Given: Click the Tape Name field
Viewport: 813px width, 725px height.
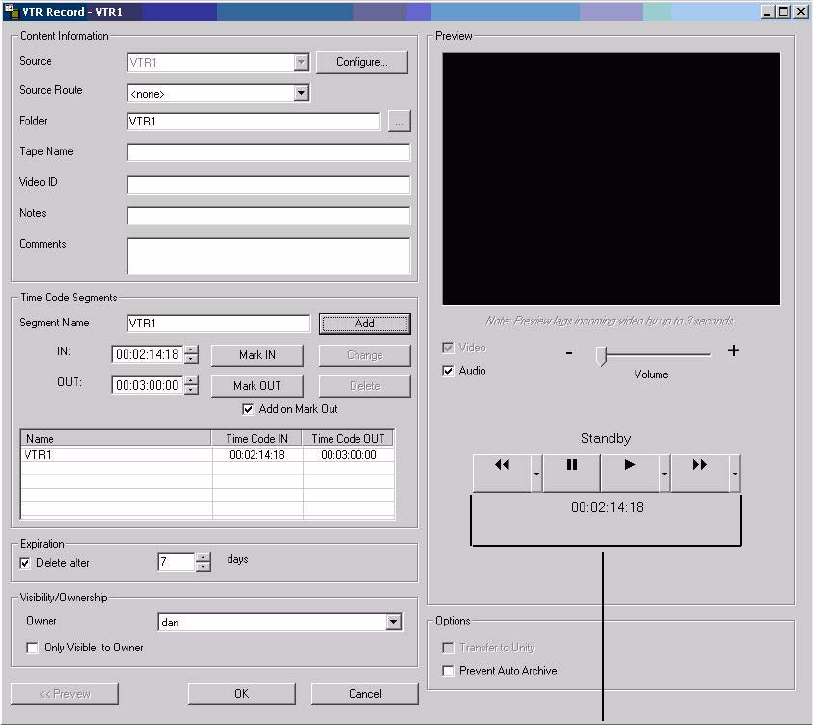Looking at the screenshot, I should click(x=268, y=152).
